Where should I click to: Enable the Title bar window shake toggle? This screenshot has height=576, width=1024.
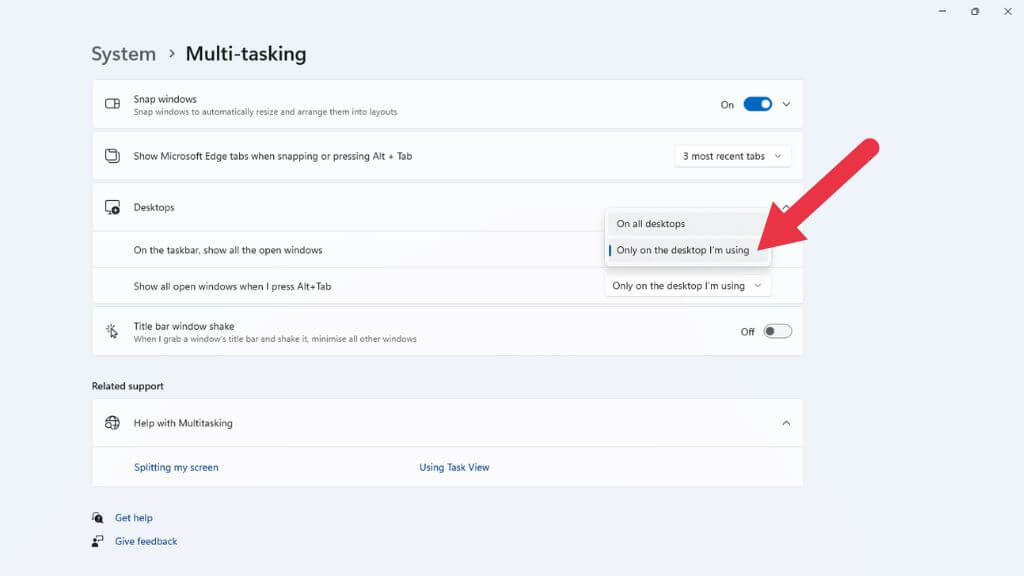point(777,331)
